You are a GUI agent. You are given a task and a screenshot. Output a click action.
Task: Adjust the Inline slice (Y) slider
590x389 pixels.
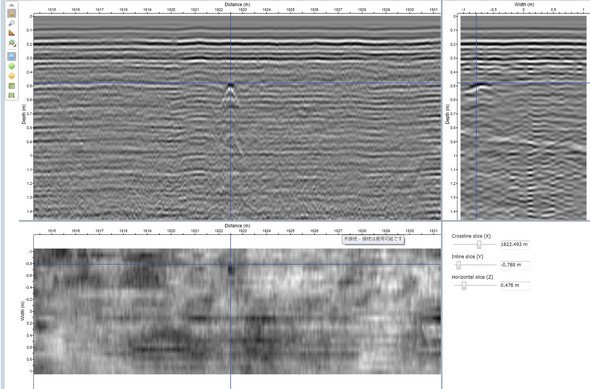coord(458,265)
